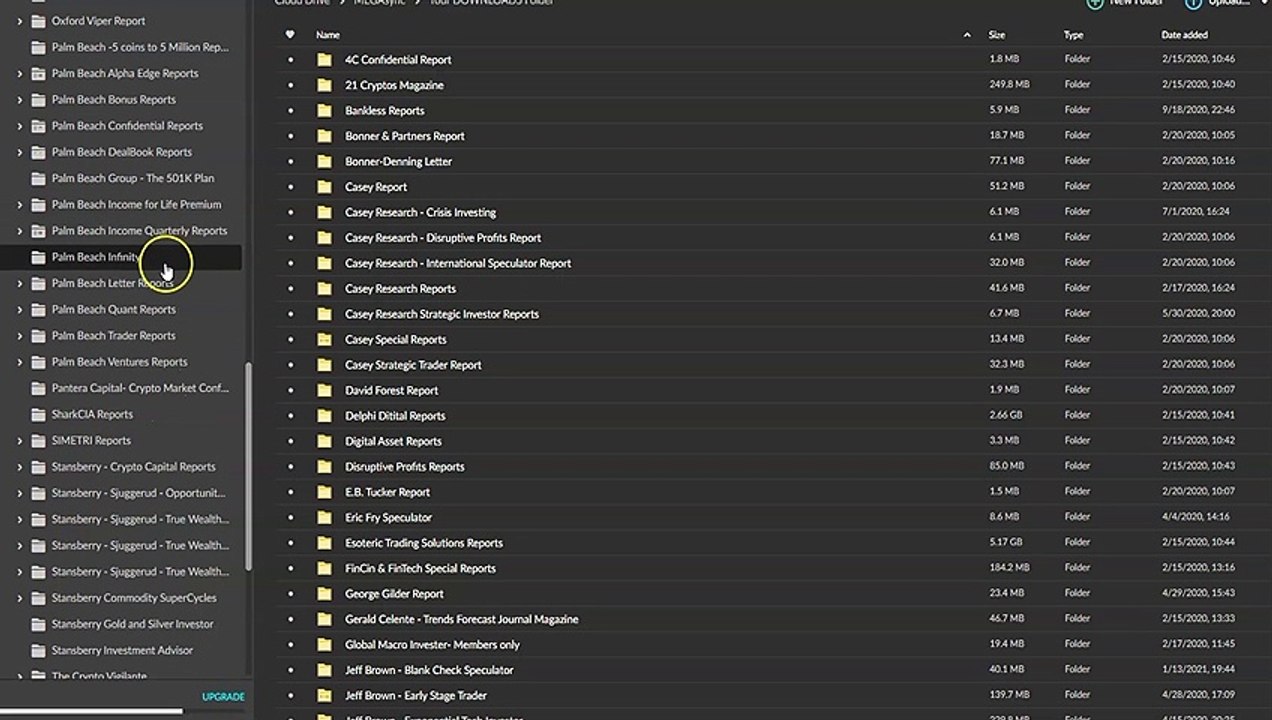Click the sort direction arrow in Name header
Image resolution: width=1272 pixels, height=720 pixels.
(x=967, y=35)
